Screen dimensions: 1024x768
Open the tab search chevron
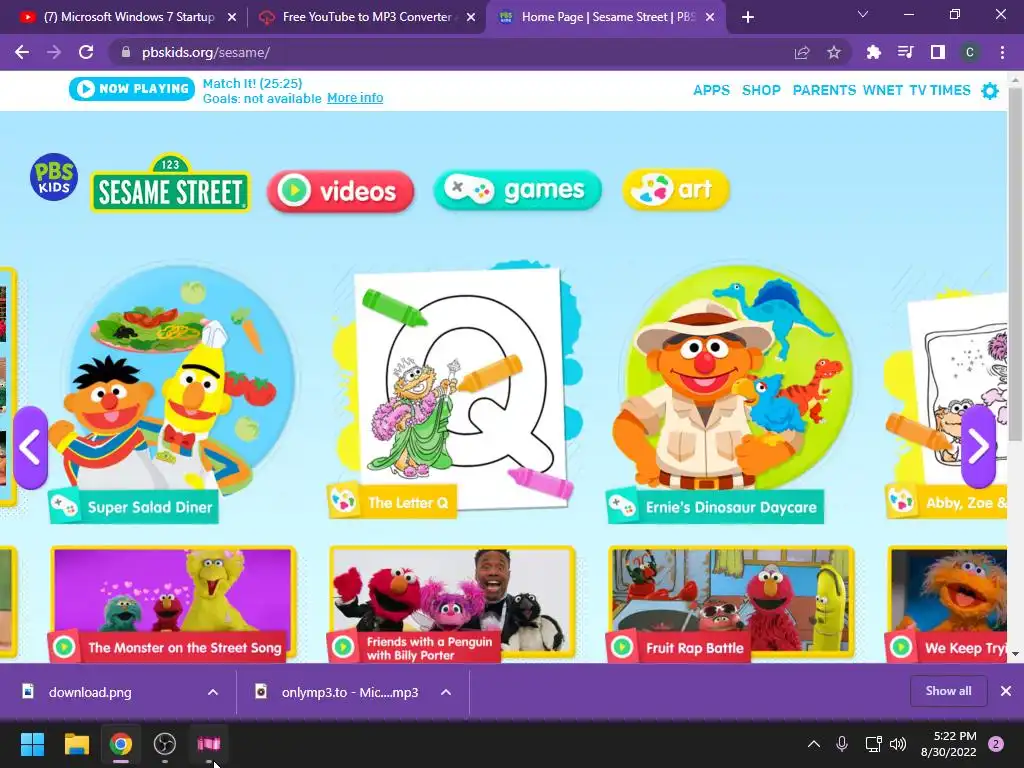click(863, 14)
